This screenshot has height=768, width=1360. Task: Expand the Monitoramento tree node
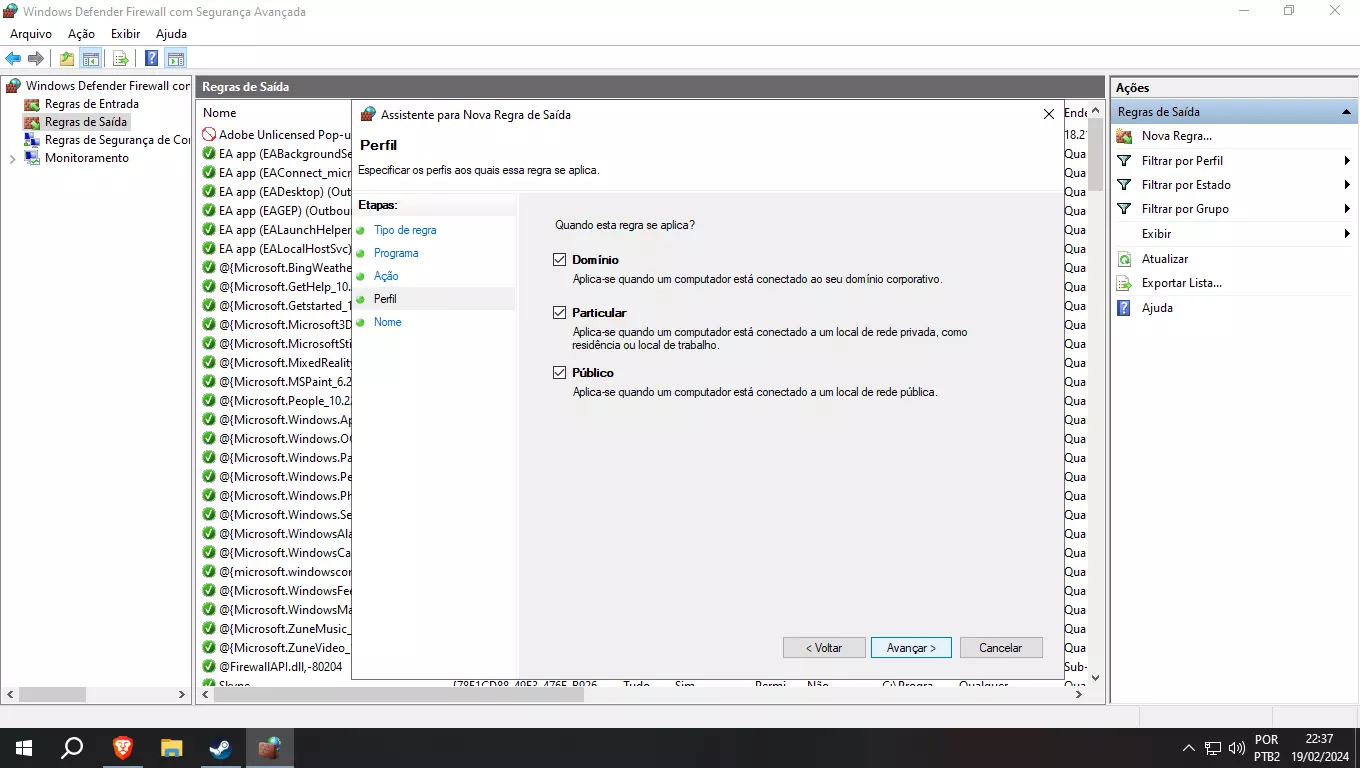pos(12,158)
